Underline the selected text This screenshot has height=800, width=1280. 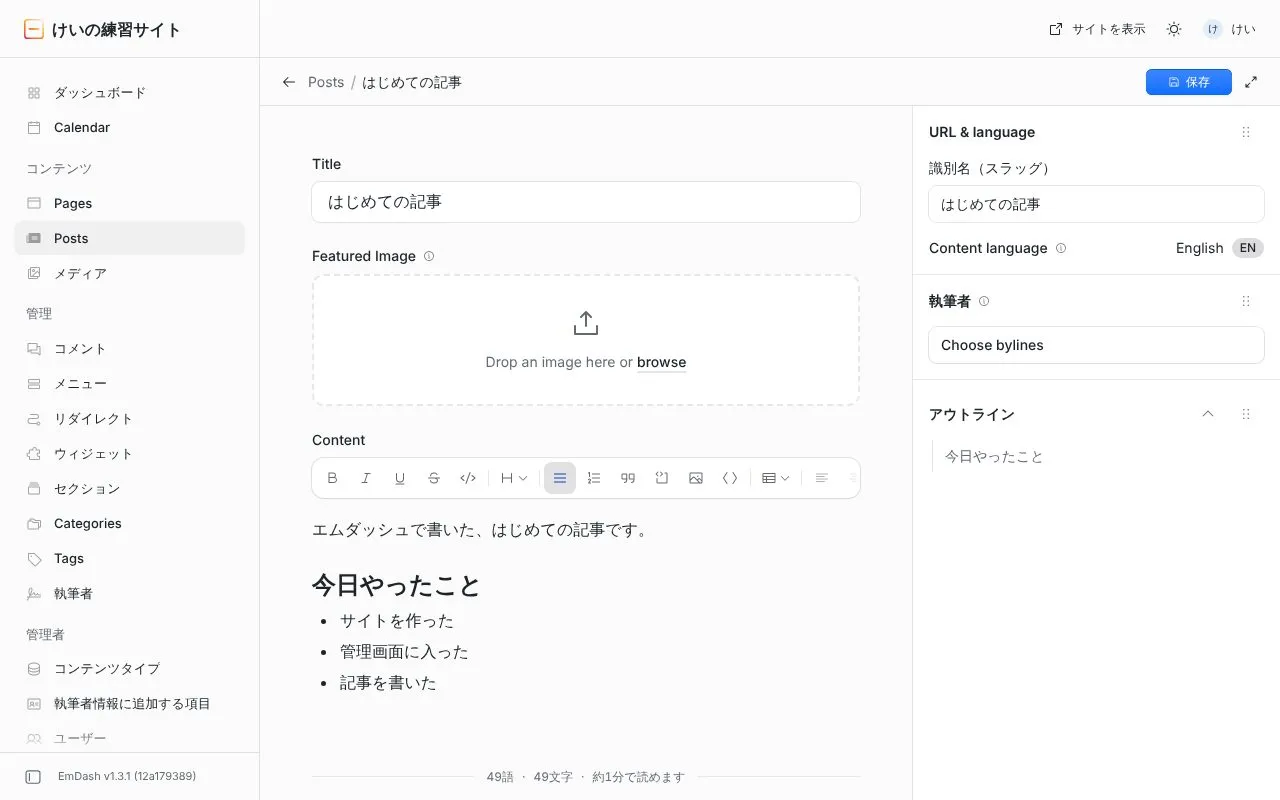[400, 478]
